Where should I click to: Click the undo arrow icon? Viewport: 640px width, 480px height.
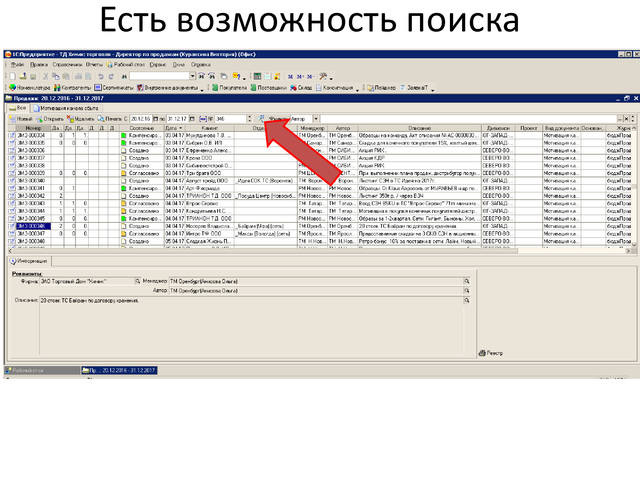[100, 76]
